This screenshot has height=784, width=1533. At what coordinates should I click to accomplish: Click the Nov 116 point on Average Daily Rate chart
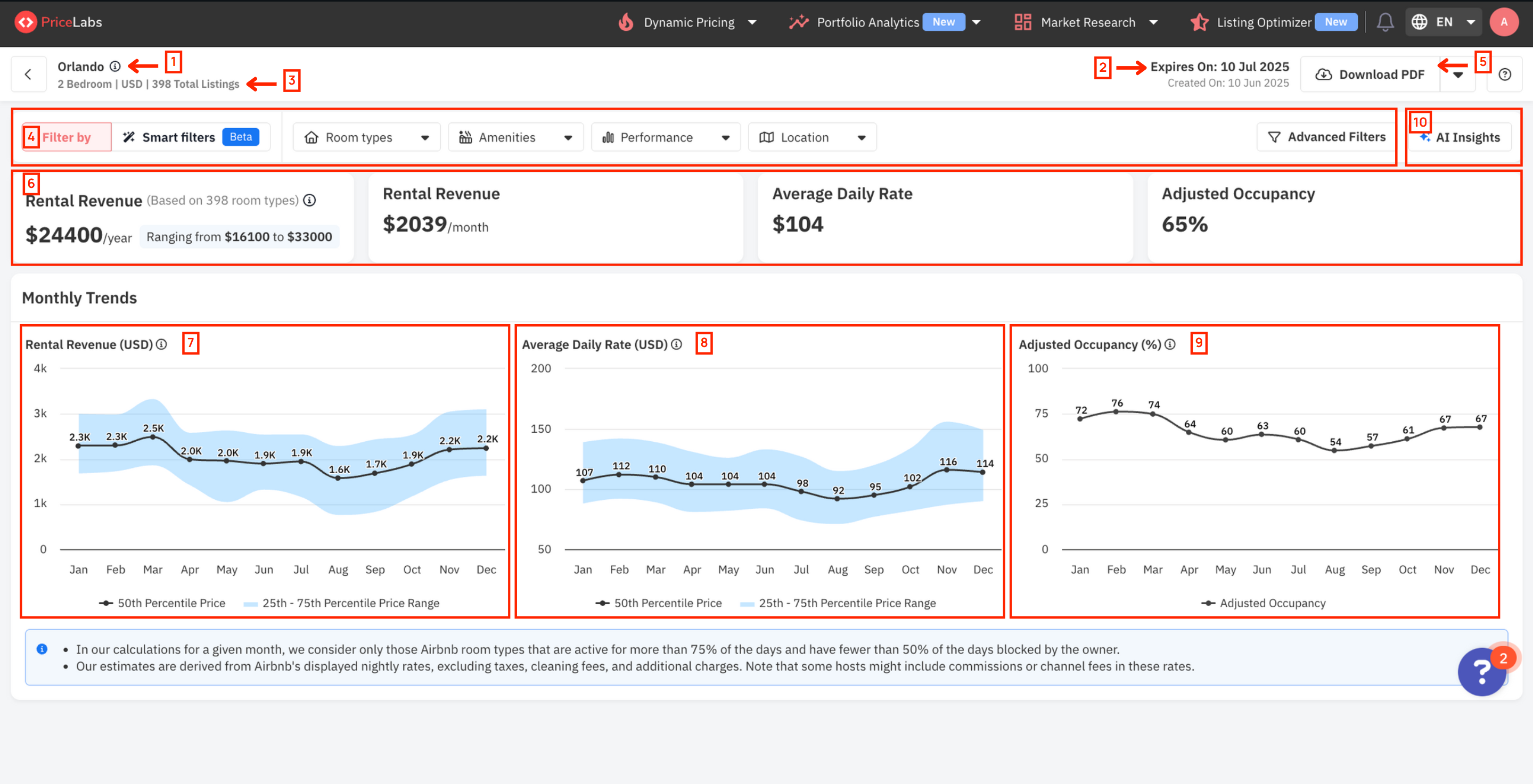(x=946, y=470)
